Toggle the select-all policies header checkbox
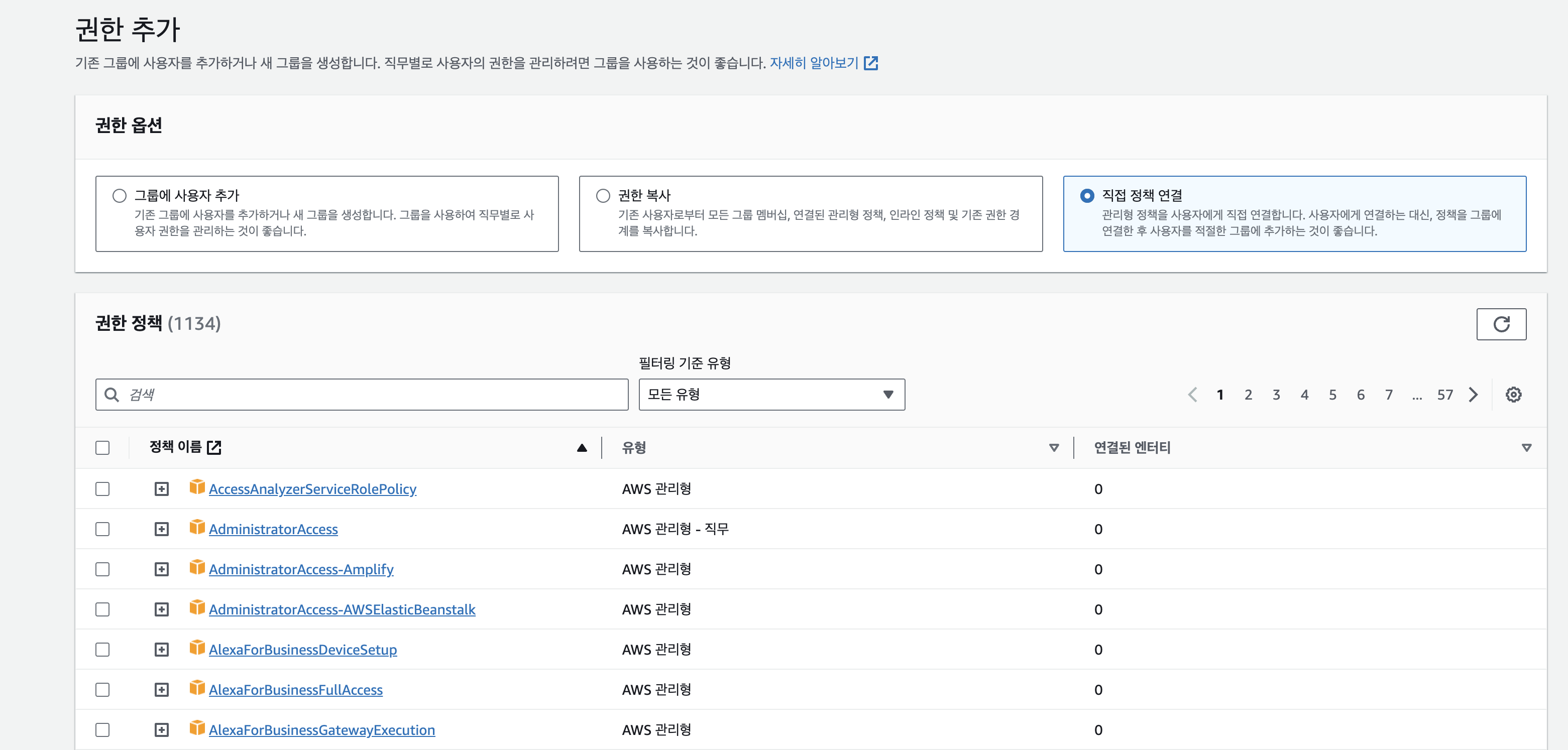This screenshot has height=750, width=1568. point(102,448)
